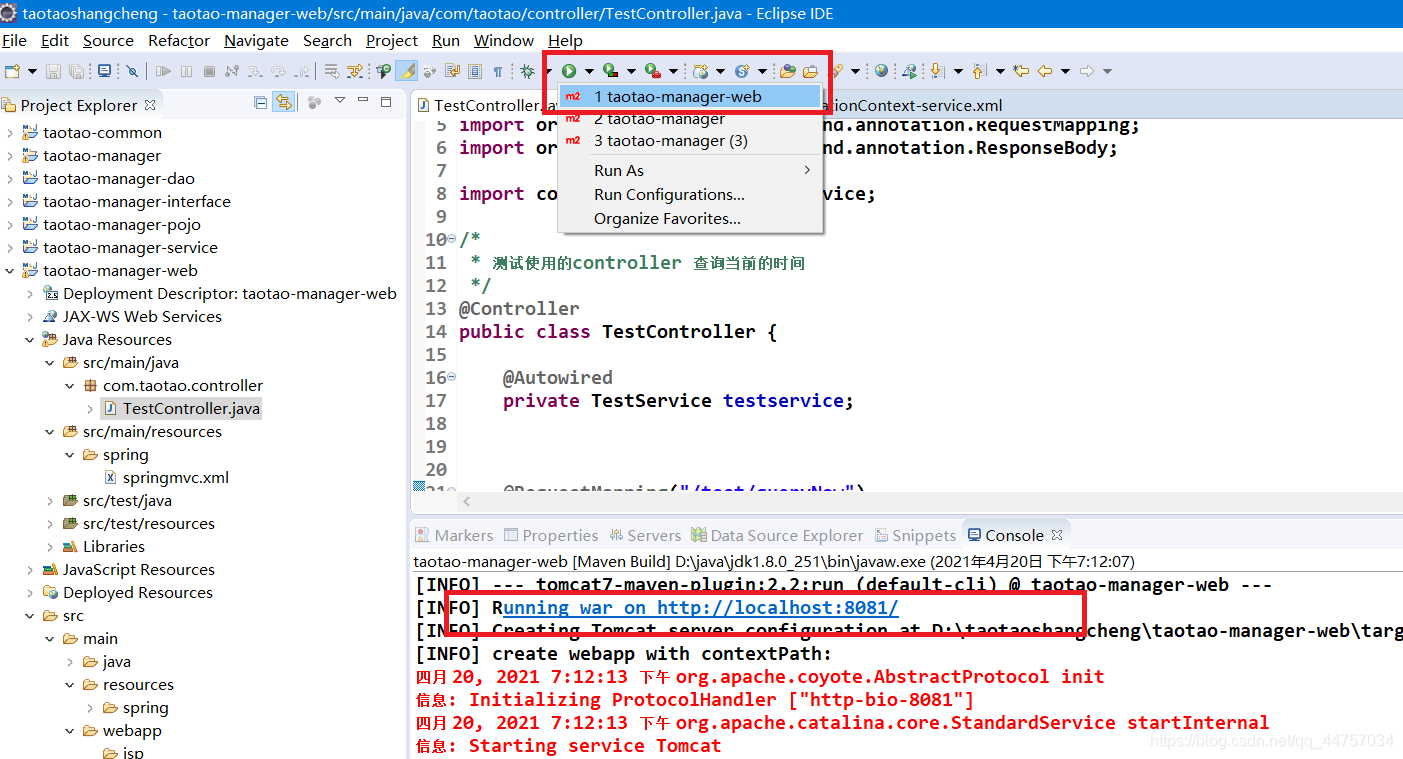Select springmvc.xml in project tree
This screenshot has height=759, width=1403.
166,478
